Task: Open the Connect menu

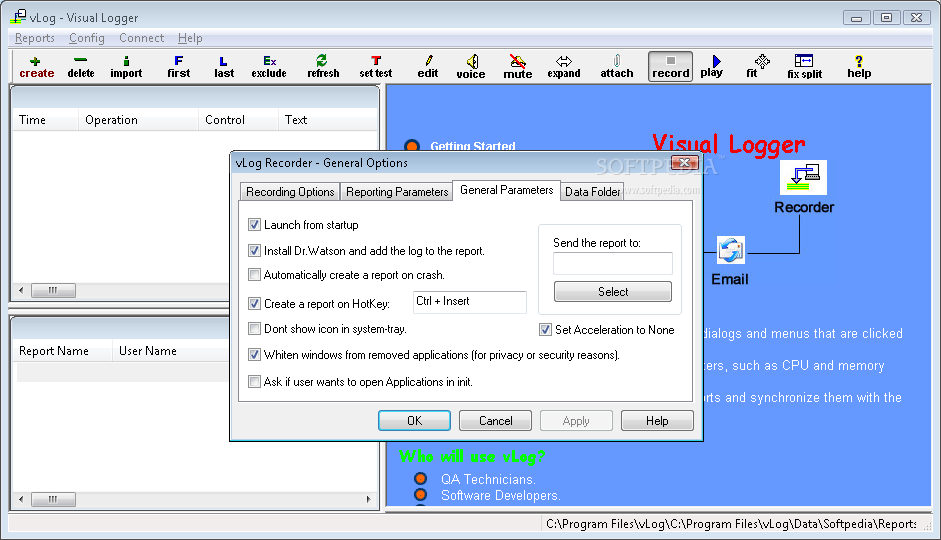Action: click(141, 38)
